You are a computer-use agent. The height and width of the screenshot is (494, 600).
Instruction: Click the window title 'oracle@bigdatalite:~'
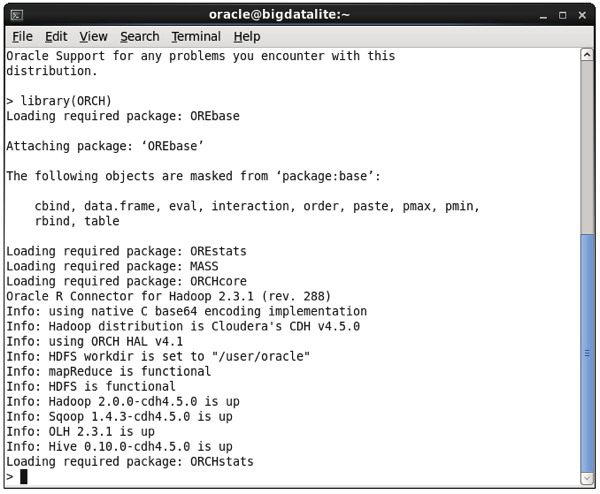[x=279, y=15]
